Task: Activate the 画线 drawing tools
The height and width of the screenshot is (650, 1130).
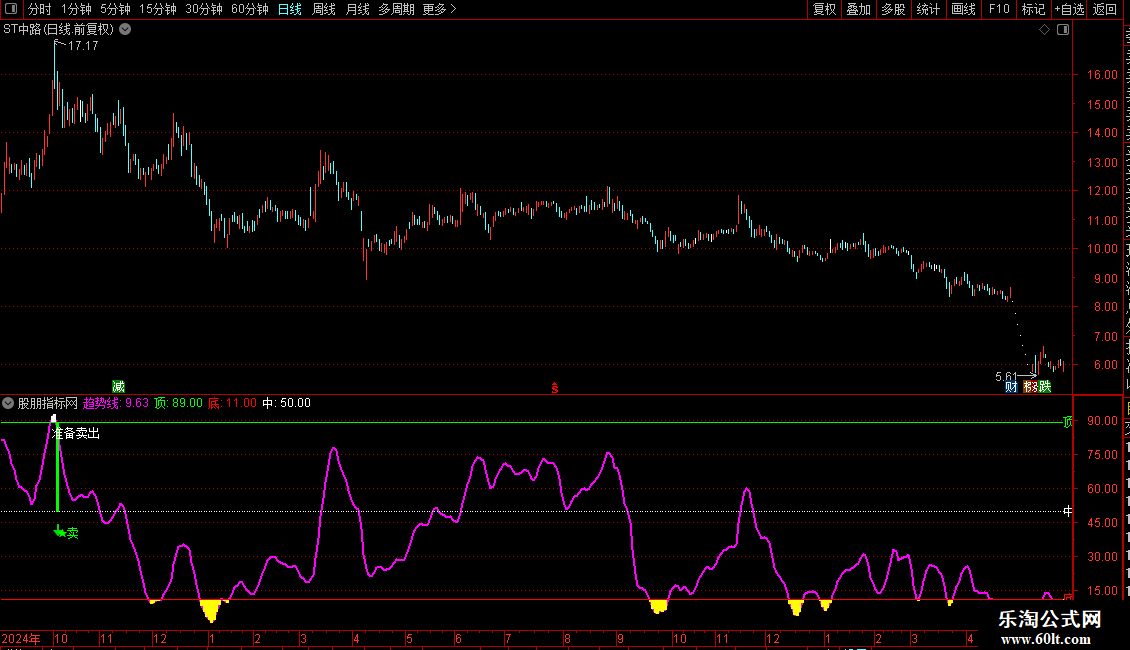Action: (x=963, y=9)
